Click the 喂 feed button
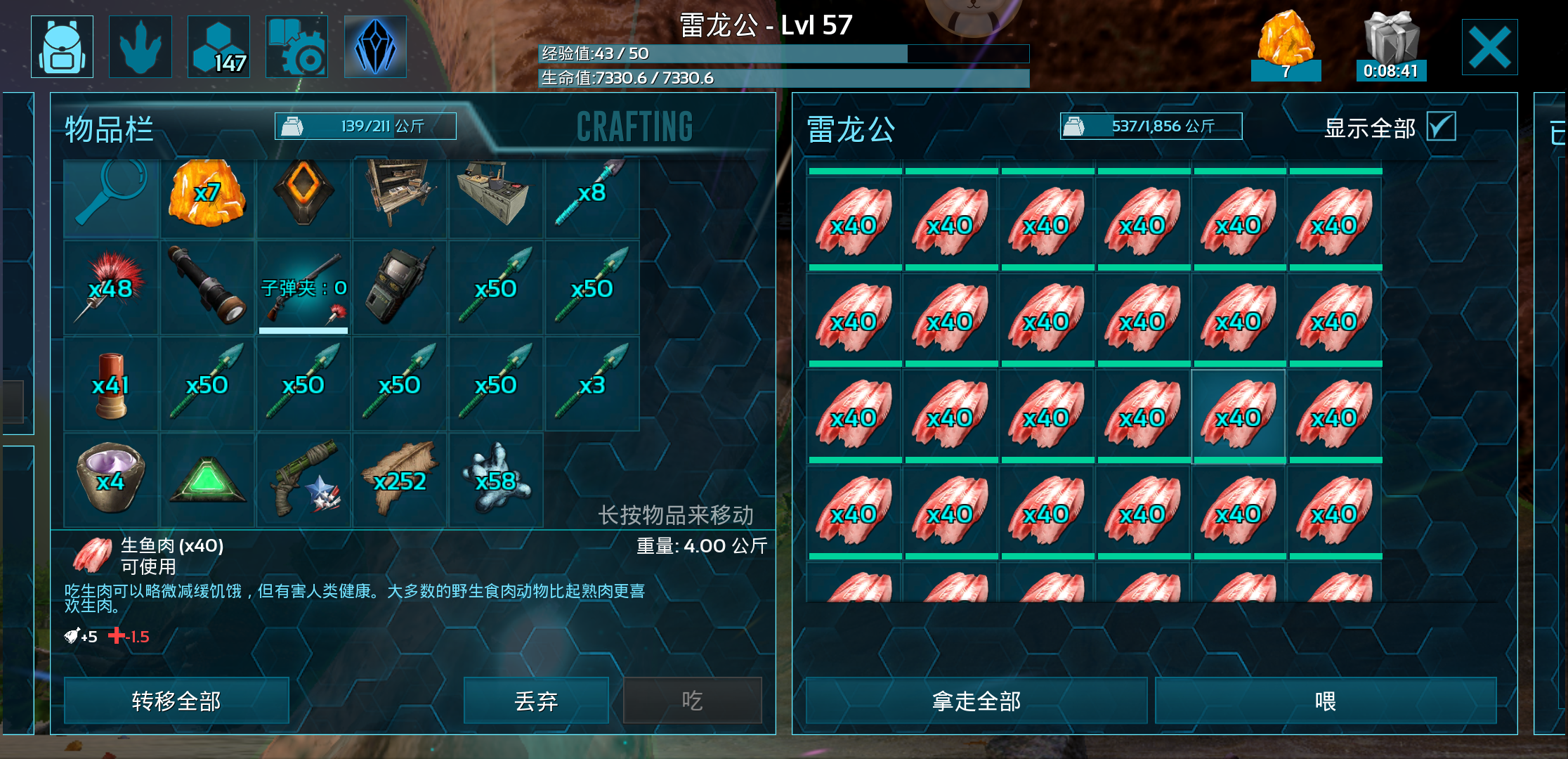 coord(1326,700)
